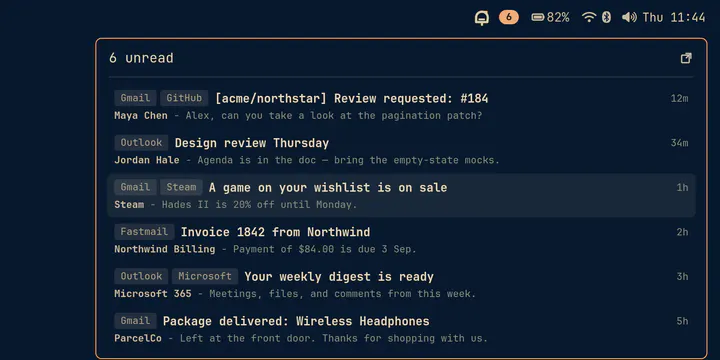Screen dimensions: 720x360
Task: Click the 5h timestamp
Action: [682, 321]
